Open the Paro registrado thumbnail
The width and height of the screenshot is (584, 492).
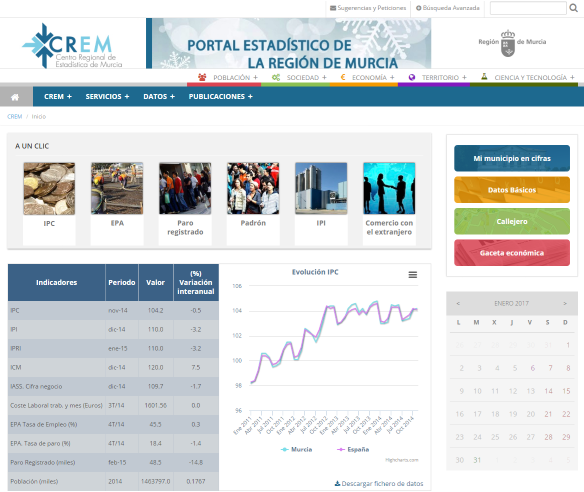(185, 188)
